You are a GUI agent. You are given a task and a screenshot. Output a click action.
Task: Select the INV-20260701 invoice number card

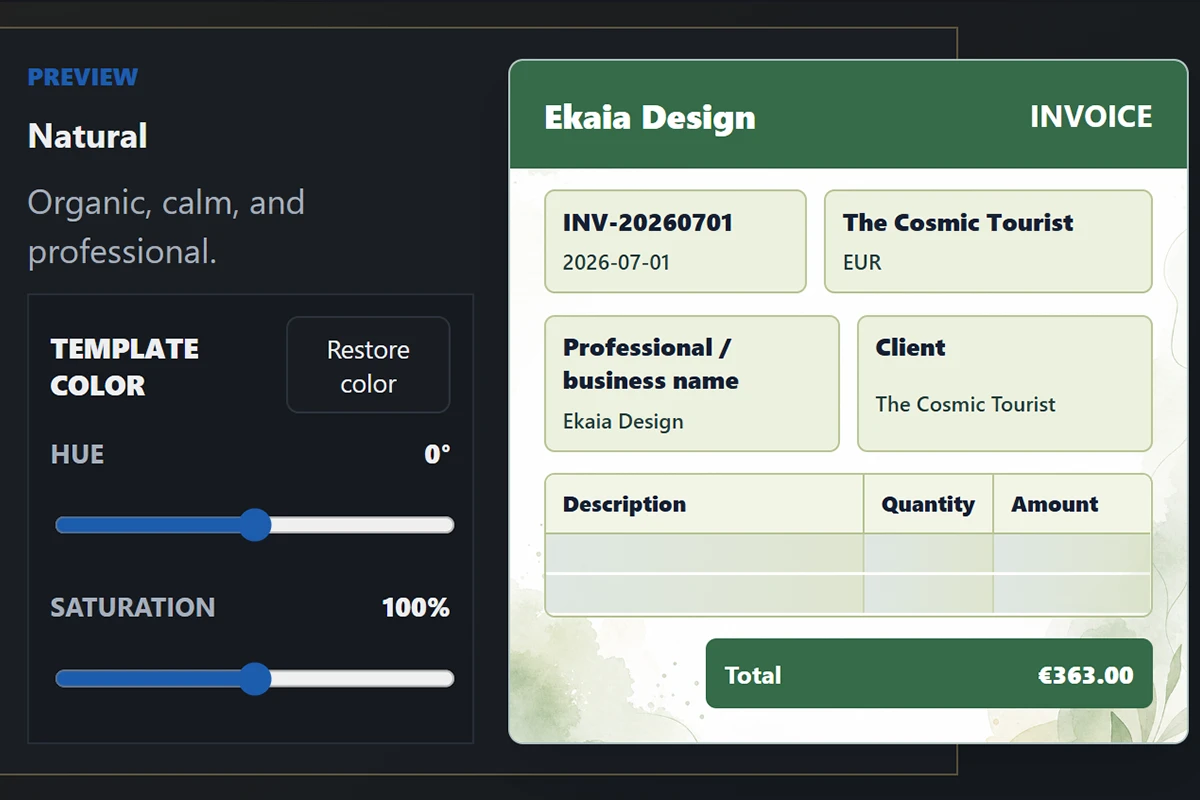(x=675, y=241)
